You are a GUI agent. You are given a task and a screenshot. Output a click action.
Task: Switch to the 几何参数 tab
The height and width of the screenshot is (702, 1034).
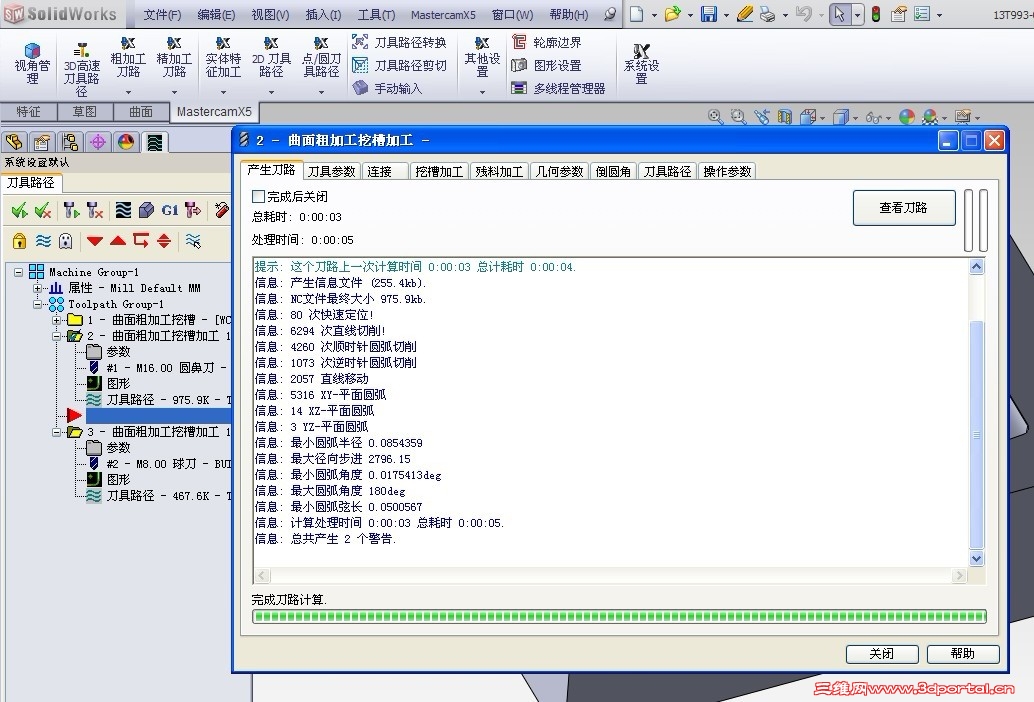pos(559,171)
